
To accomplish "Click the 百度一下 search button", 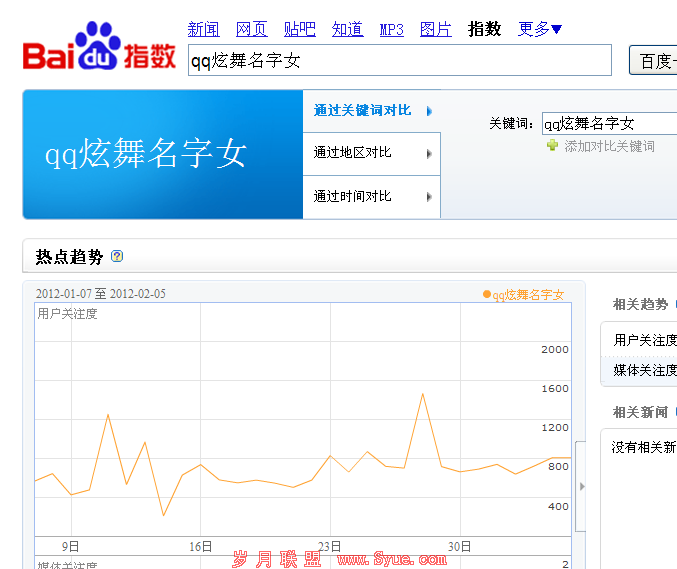I will (x=652, y=61).
